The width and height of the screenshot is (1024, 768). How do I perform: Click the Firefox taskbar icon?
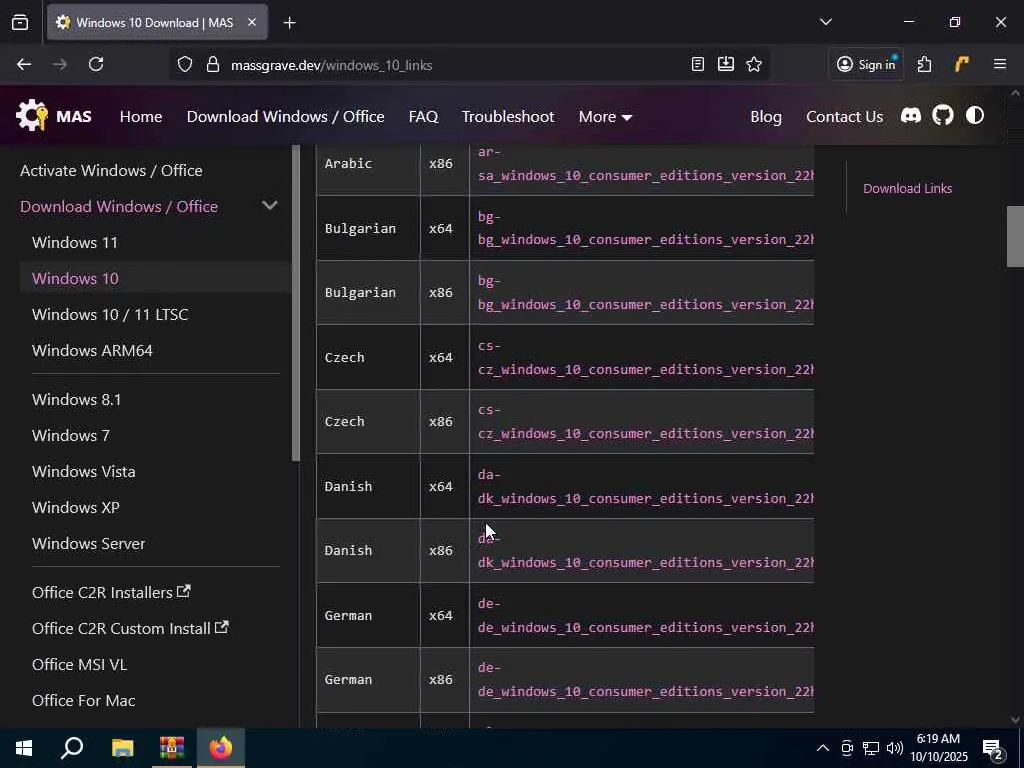[x=221, y=748]
